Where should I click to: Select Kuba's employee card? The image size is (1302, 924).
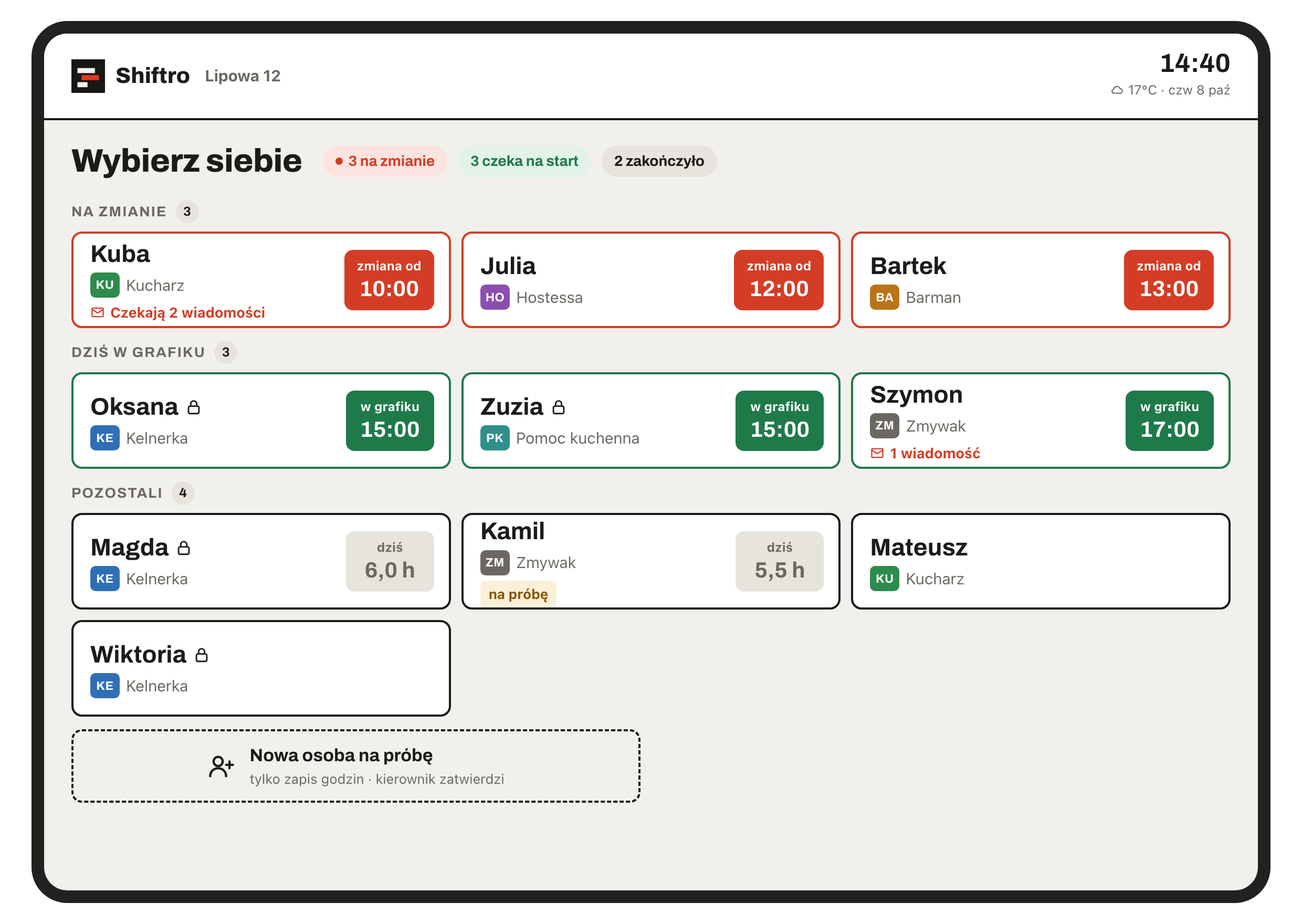pyautogui.click(x=260, y=279)
